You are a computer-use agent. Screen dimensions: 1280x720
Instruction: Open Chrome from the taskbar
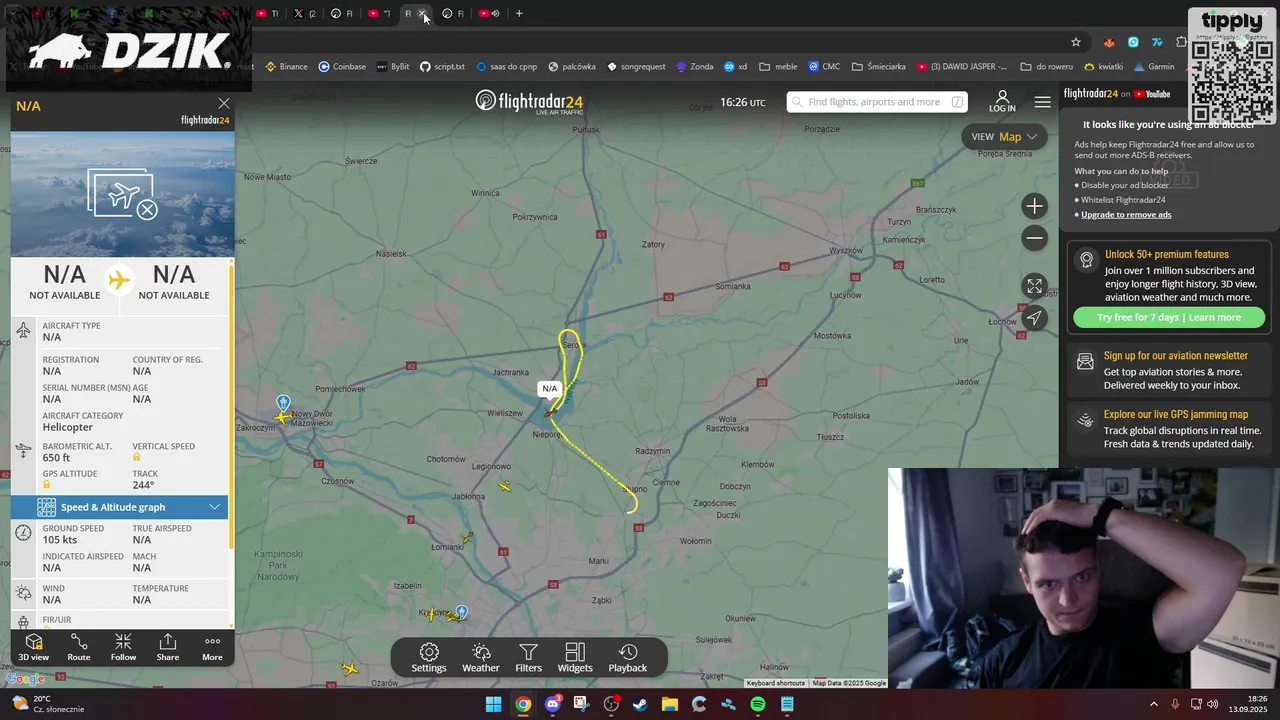tap(523, 704)
